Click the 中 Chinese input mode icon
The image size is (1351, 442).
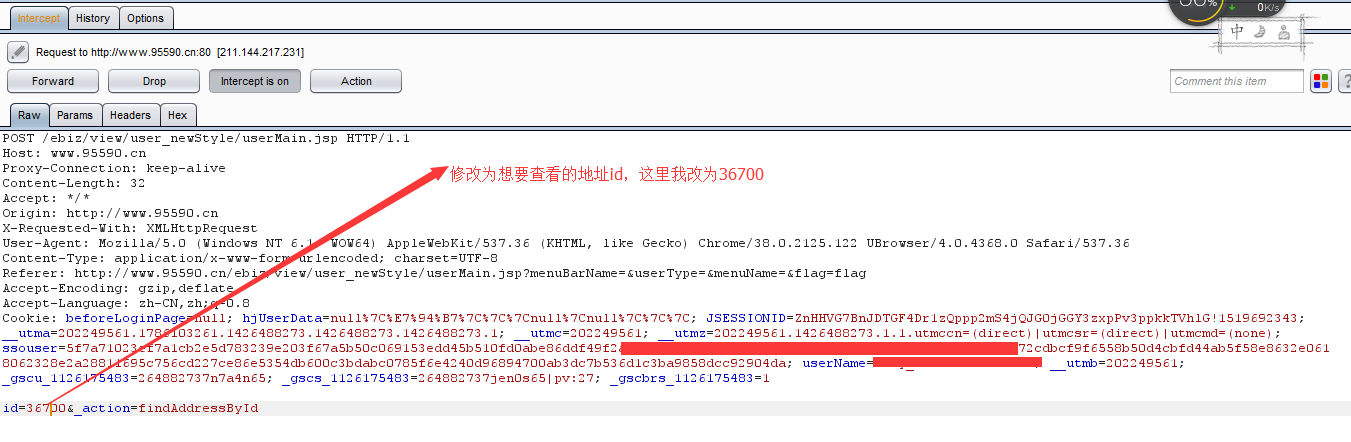point(1238,31)
